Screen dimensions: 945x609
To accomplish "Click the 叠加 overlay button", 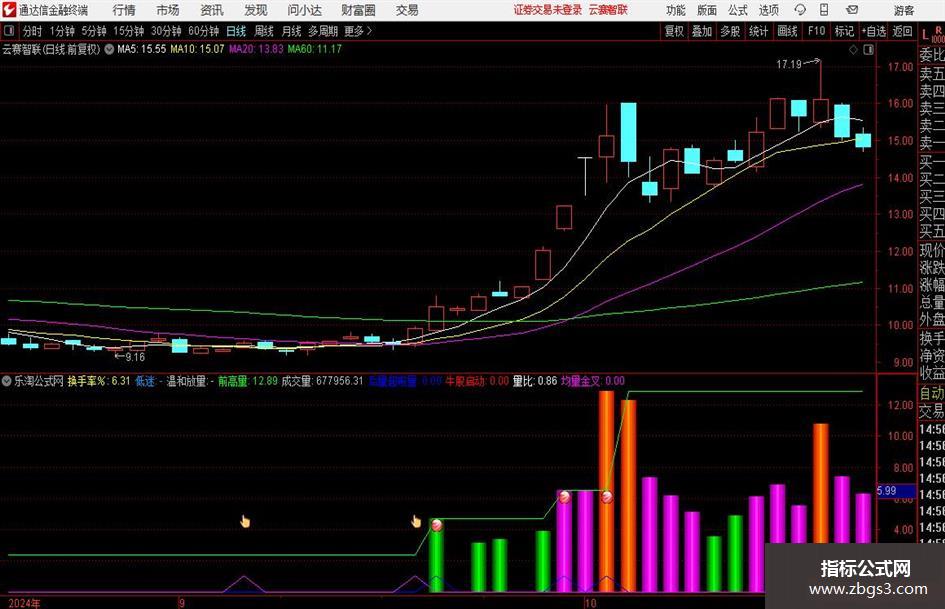I will click(x=702, y=31).
